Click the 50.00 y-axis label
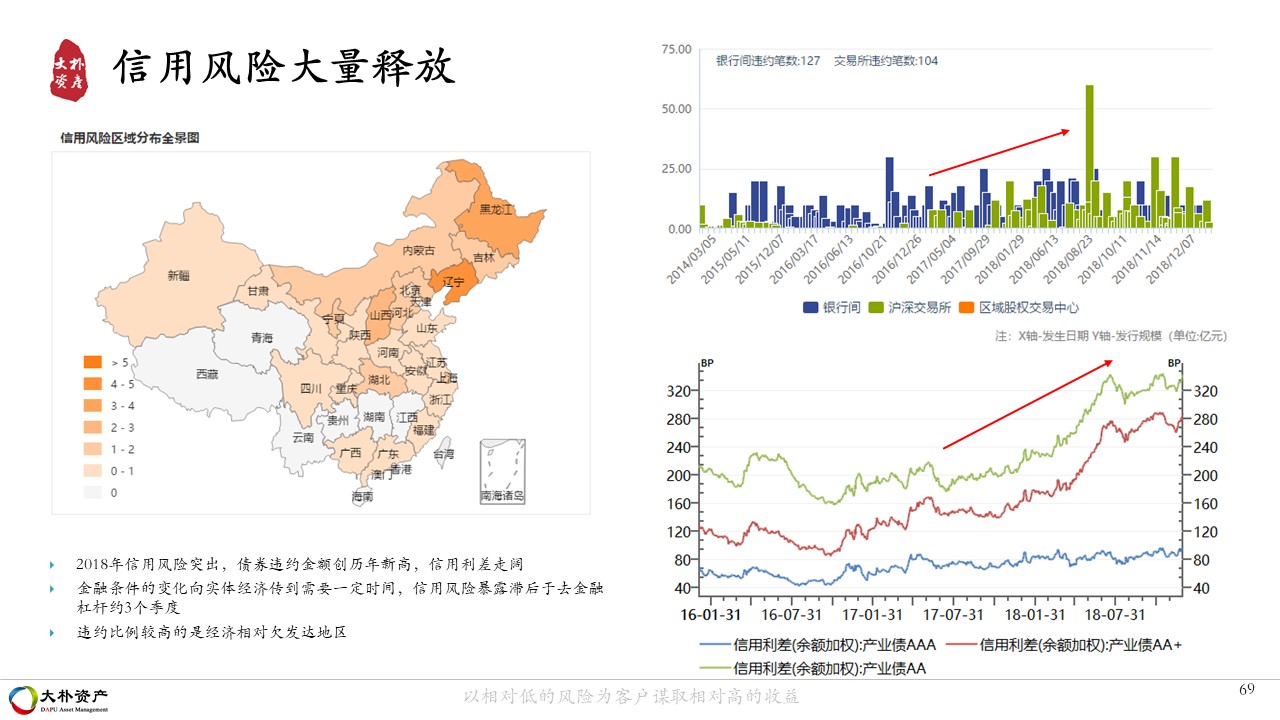Viewport: 1280px width, 720px height. (x=677, y=109)
